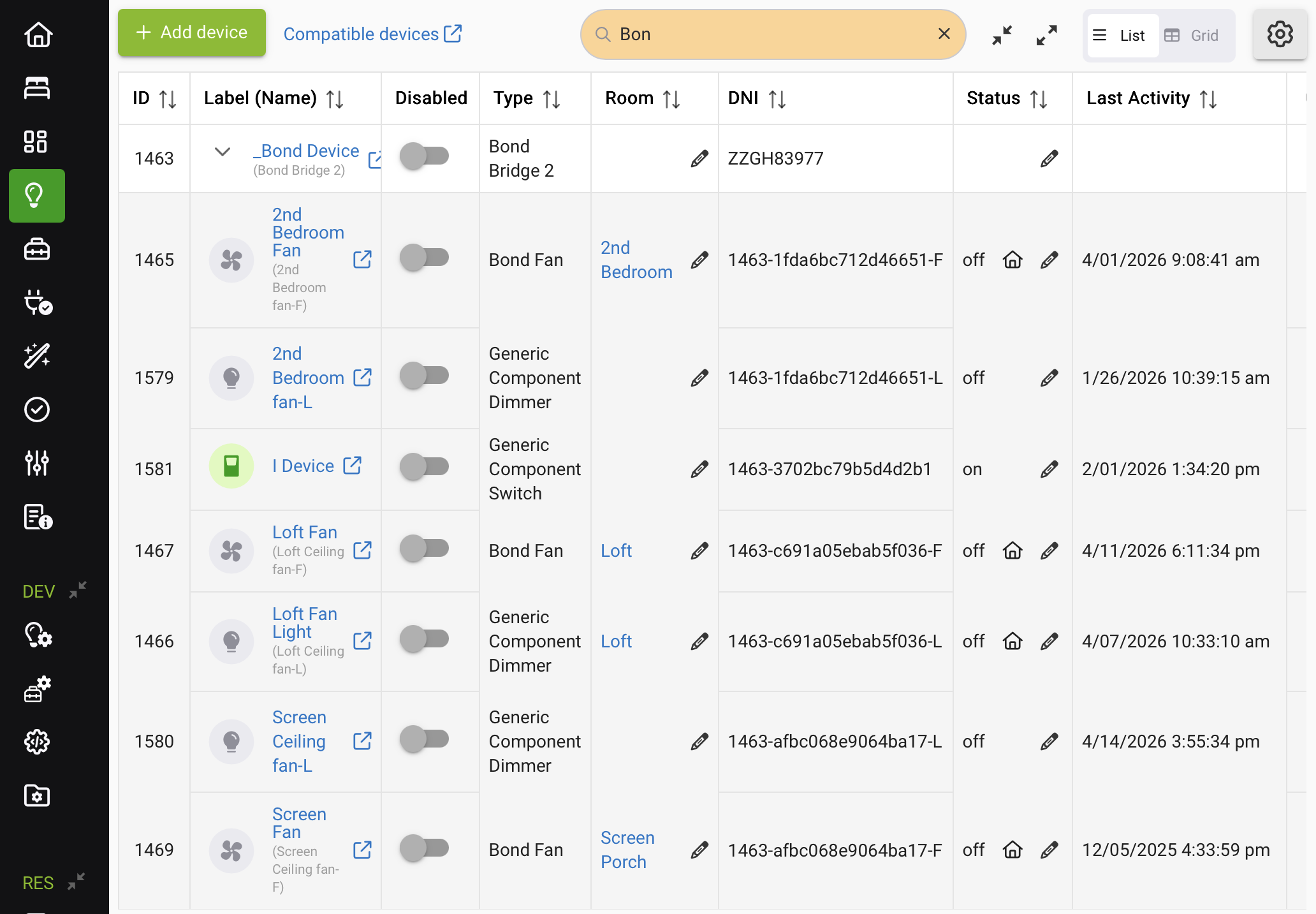Toggle Disabled switch for I Device

424,466
